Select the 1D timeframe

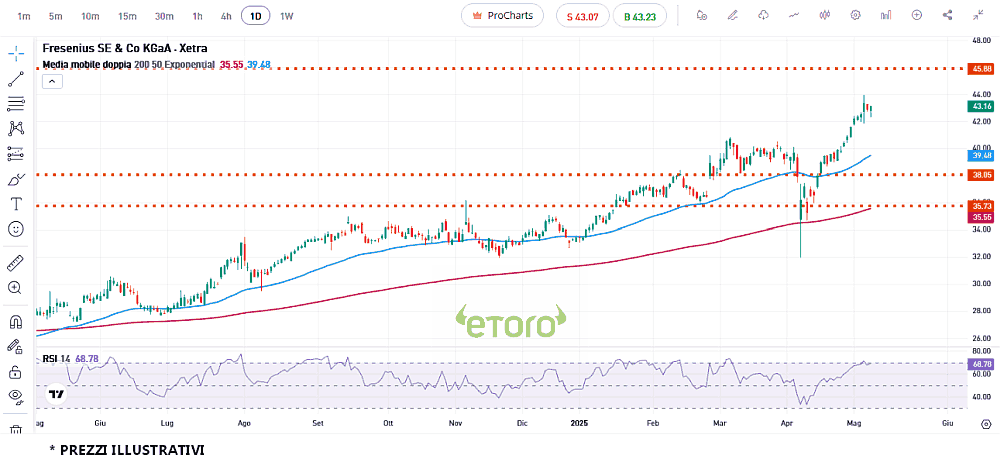pyautogui.click(x=255, y=17)
